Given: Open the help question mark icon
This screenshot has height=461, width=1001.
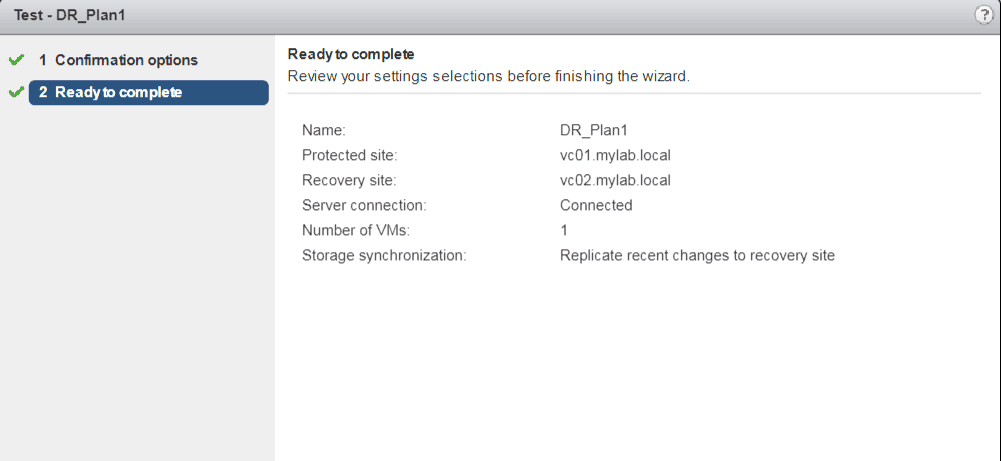Looking at the screenshot, I should click(x=983, y=16).
